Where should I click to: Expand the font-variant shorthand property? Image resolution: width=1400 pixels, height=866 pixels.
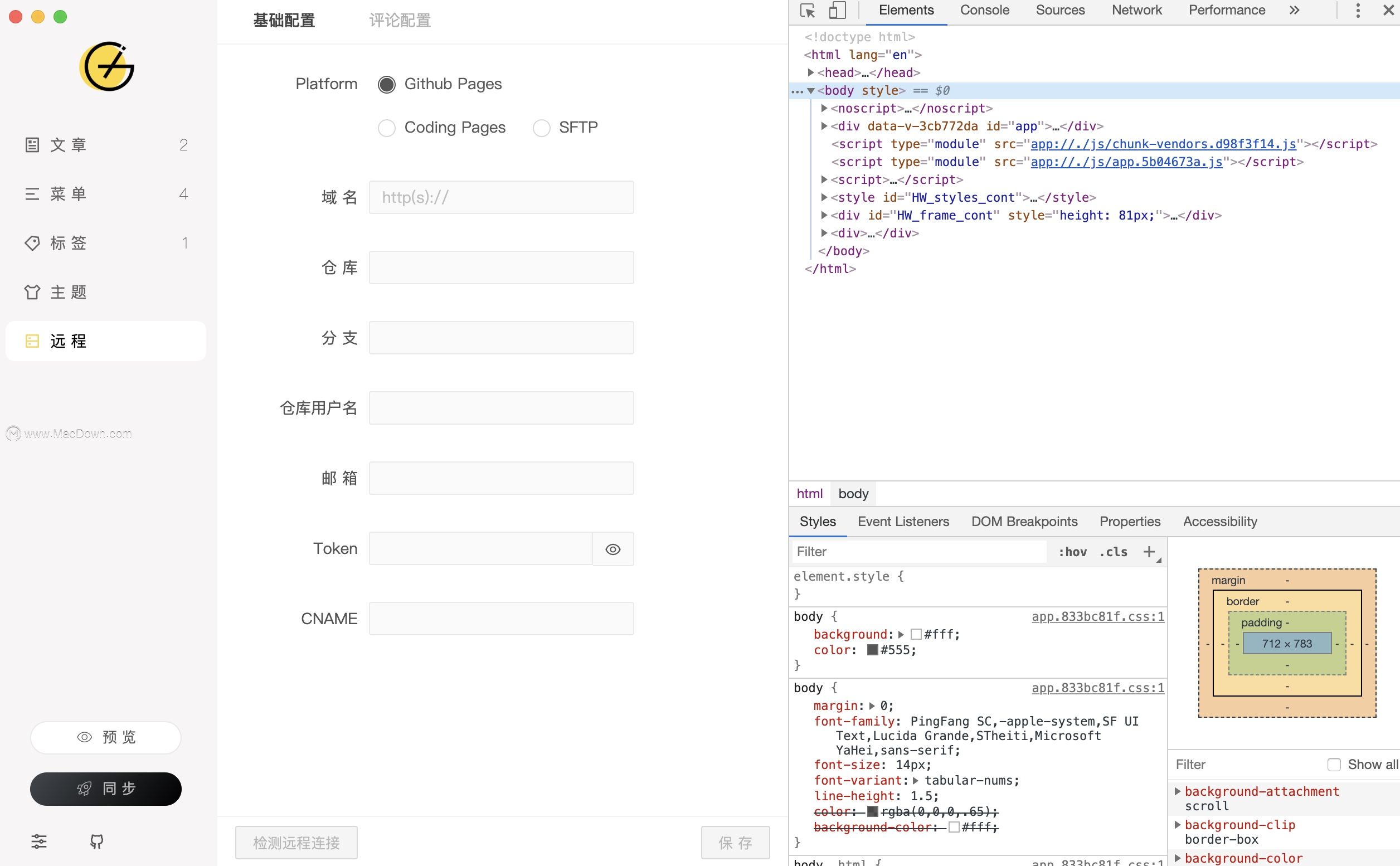(x=915, y=781)
